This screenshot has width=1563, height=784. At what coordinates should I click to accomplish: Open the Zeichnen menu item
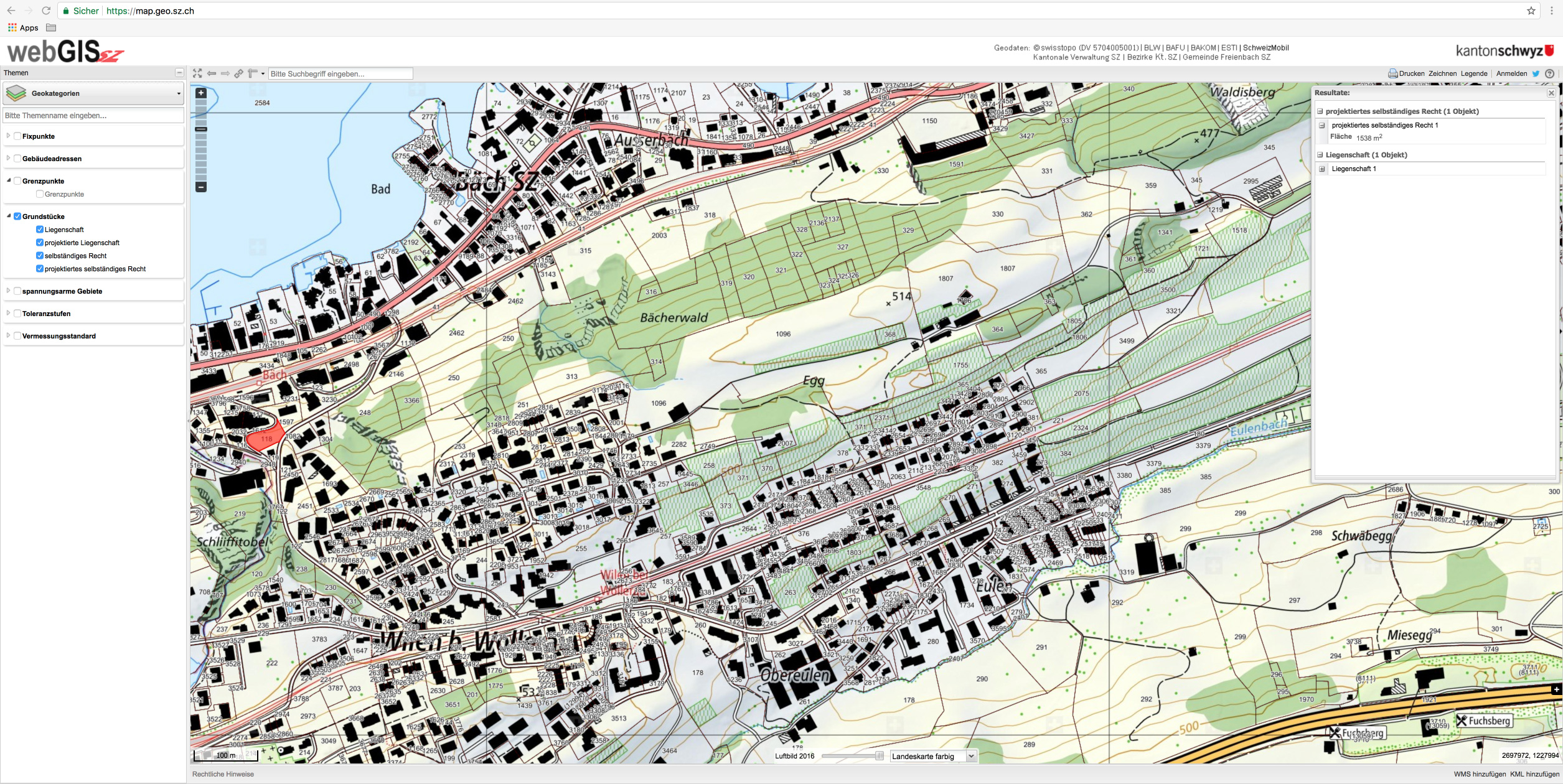pos(1442,73)
